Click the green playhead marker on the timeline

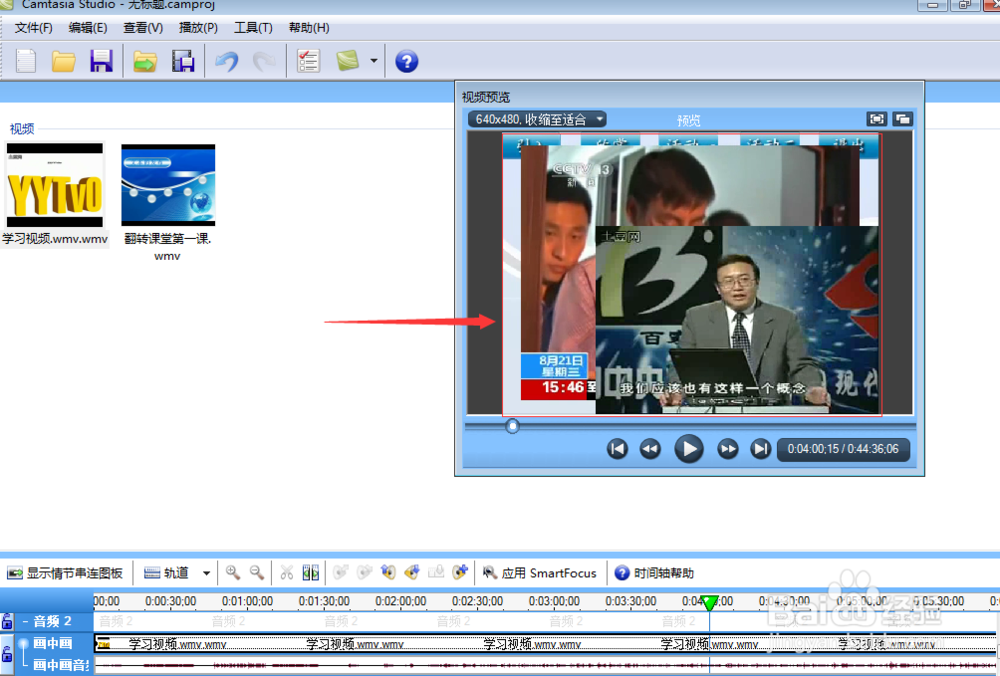point(709,602)
